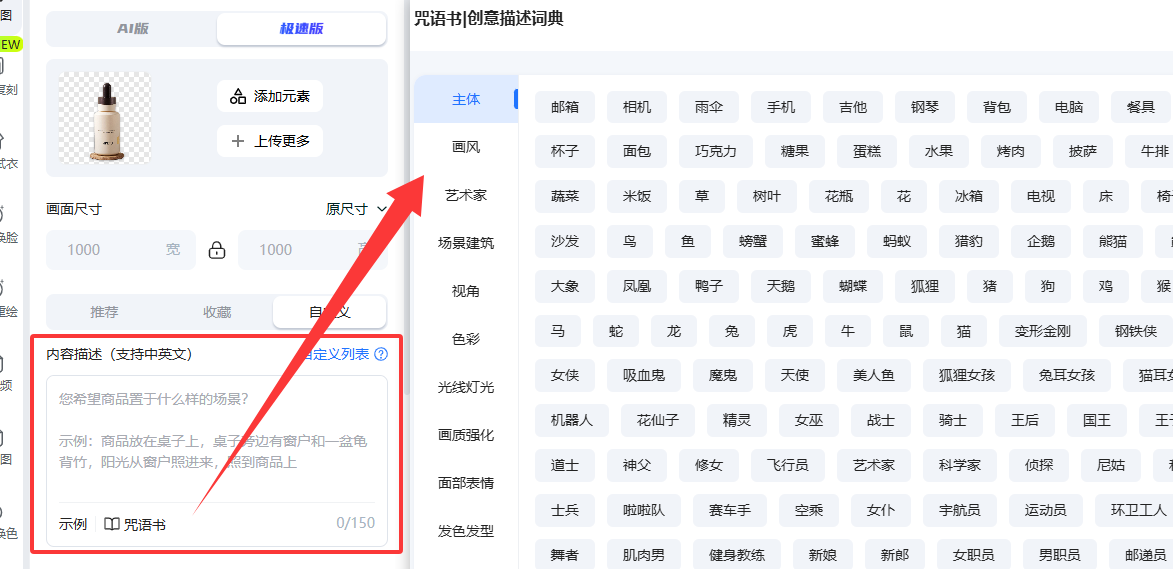Click the content description text area

click(x=217, y=438)
